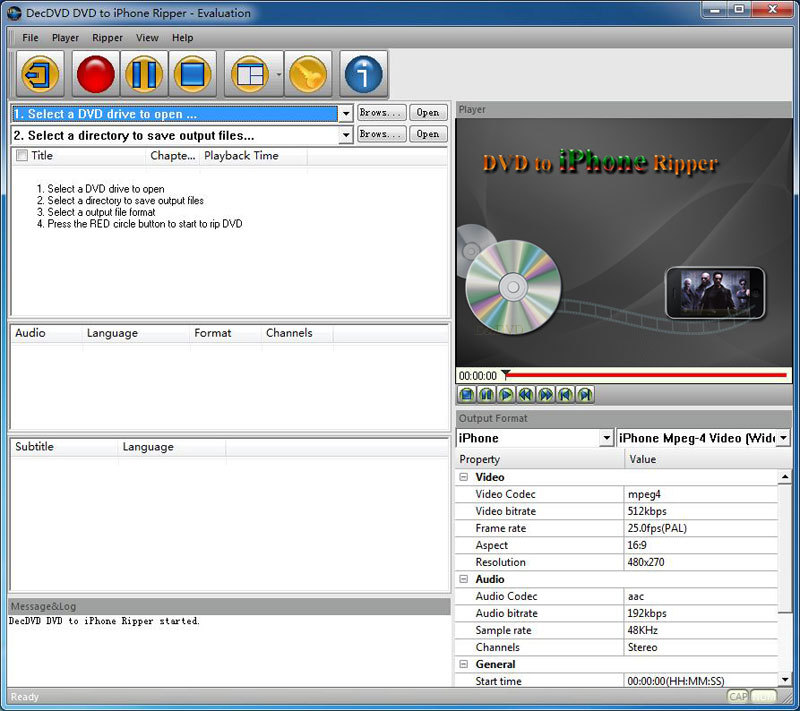Open the iPhone device dropdown
The height and width of the screenshot is (711, 800).
pos(606,438)
